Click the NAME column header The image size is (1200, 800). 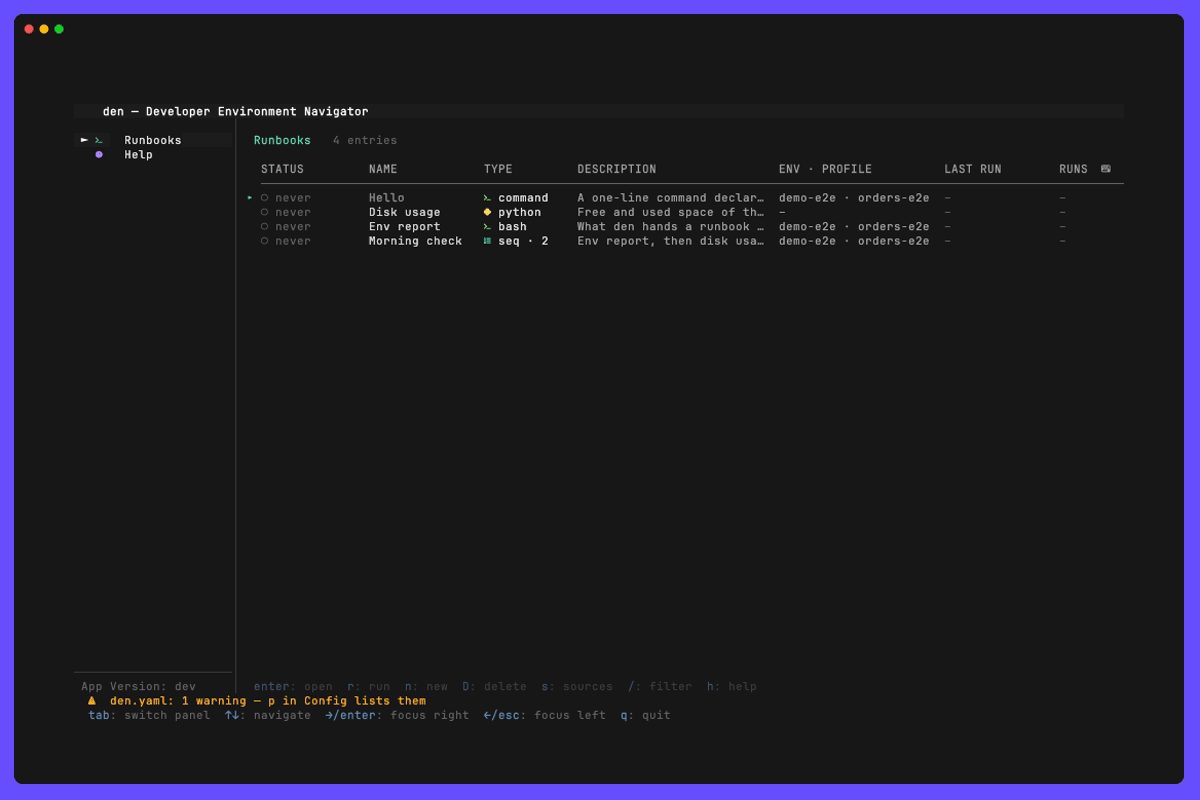tap(383, 169)
